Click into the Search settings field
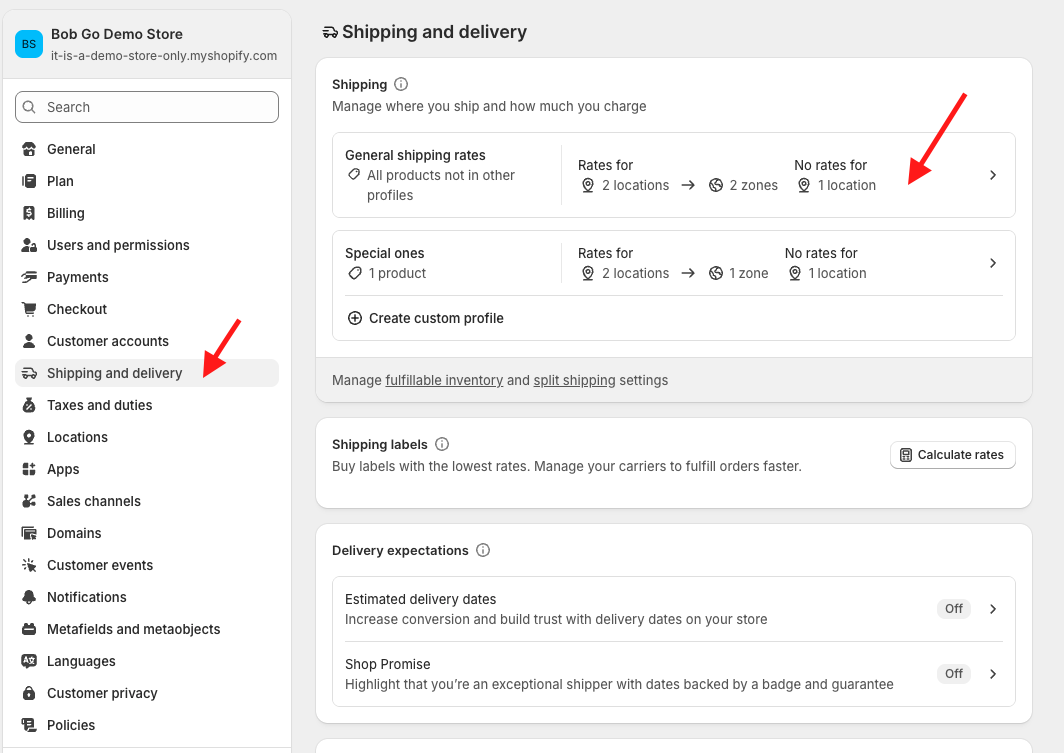The image size is (1064, 753). 147,107
